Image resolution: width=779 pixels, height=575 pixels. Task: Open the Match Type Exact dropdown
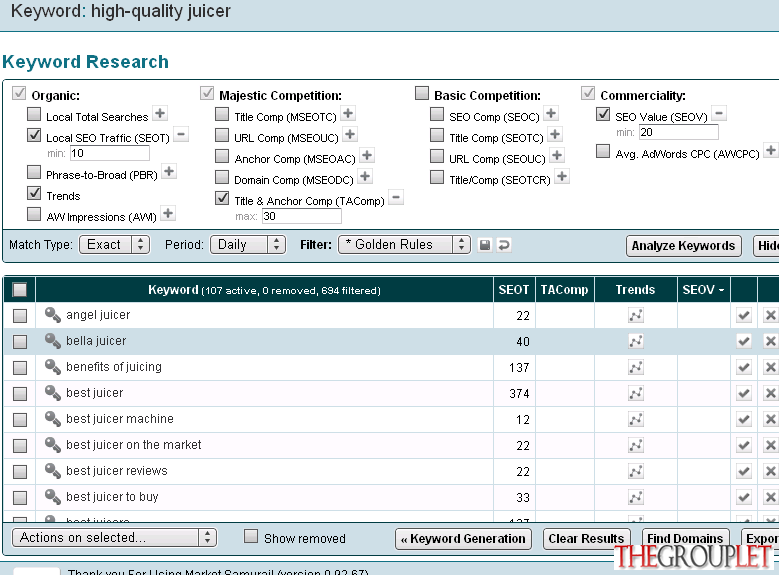click(x=115, y=245)
